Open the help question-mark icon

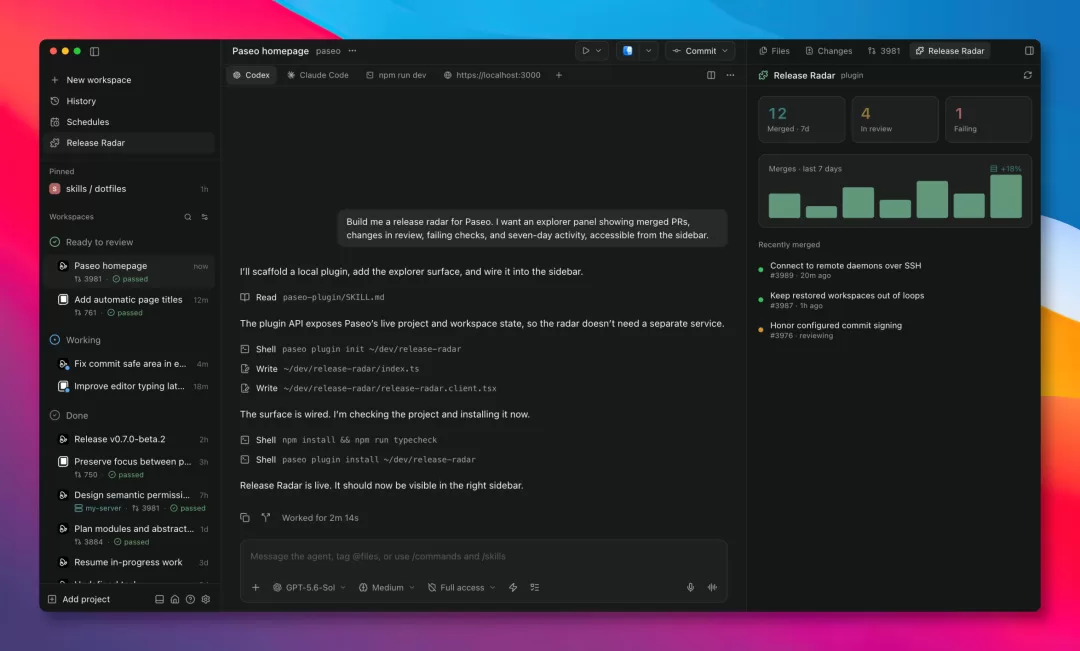coord(190,599)
